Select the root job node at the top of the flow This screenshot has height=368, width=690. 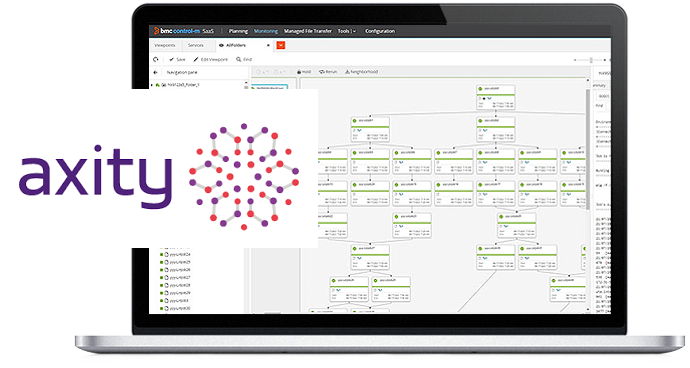495,97
